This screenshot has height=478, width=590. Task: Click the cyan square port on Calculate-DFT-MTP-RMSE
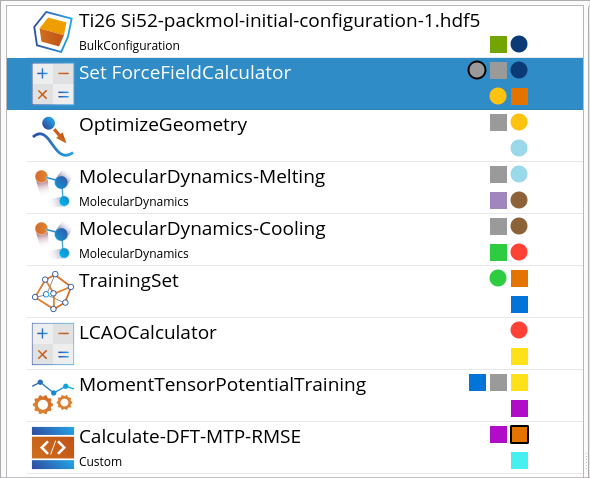pos(519,460)
